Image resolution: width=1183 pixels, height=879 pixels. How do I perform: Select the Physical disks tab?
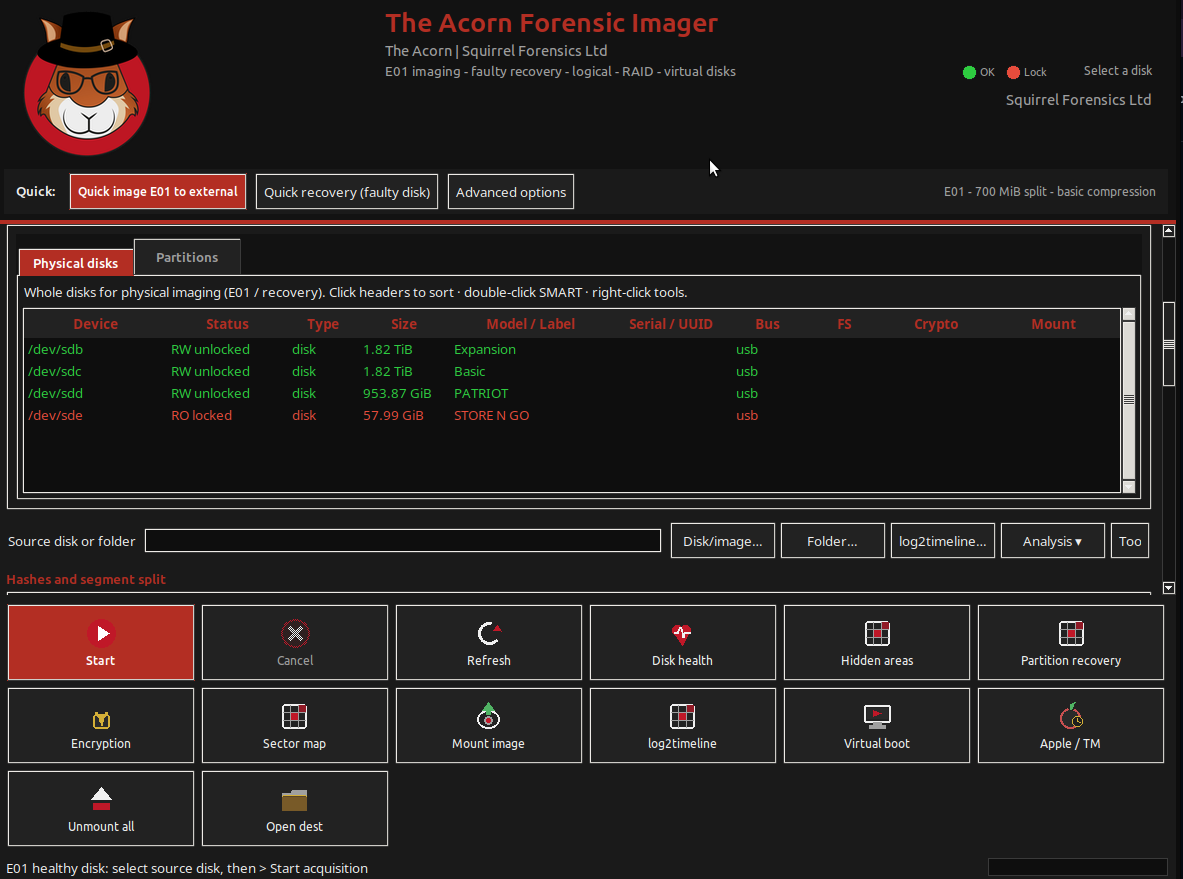coord(75,263)
